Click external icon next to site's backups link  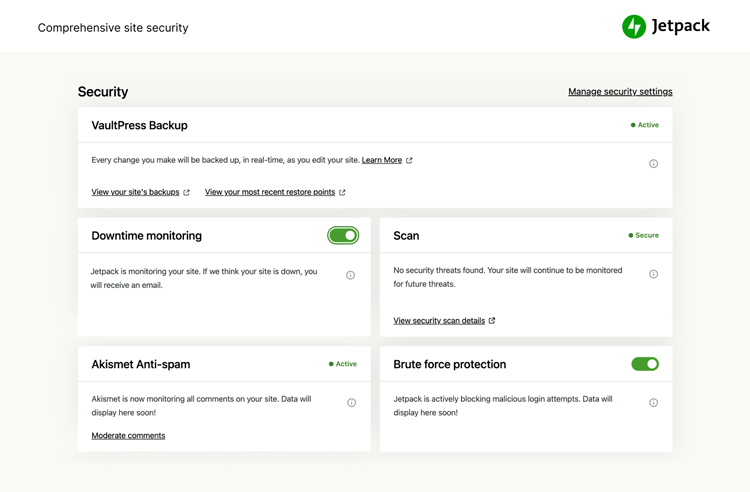click(187, 192)
